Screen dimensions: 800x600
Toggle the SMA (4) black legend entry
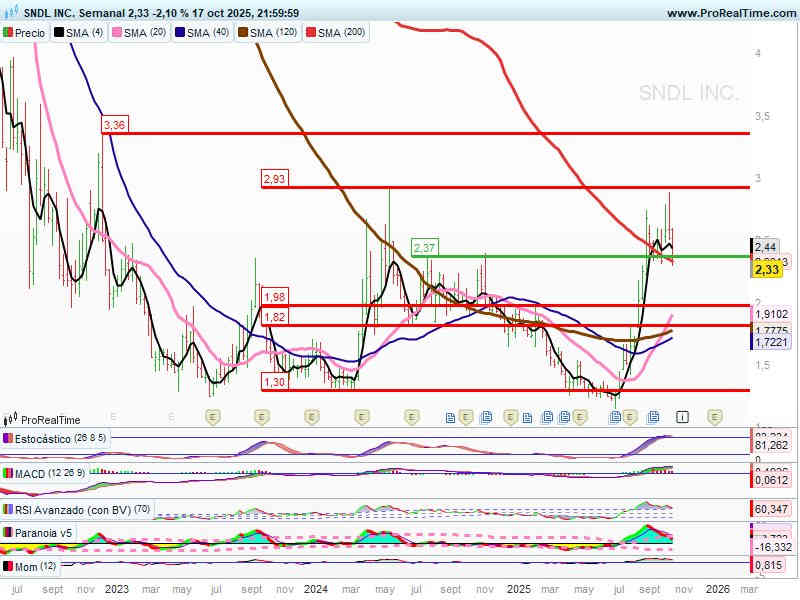78,33
